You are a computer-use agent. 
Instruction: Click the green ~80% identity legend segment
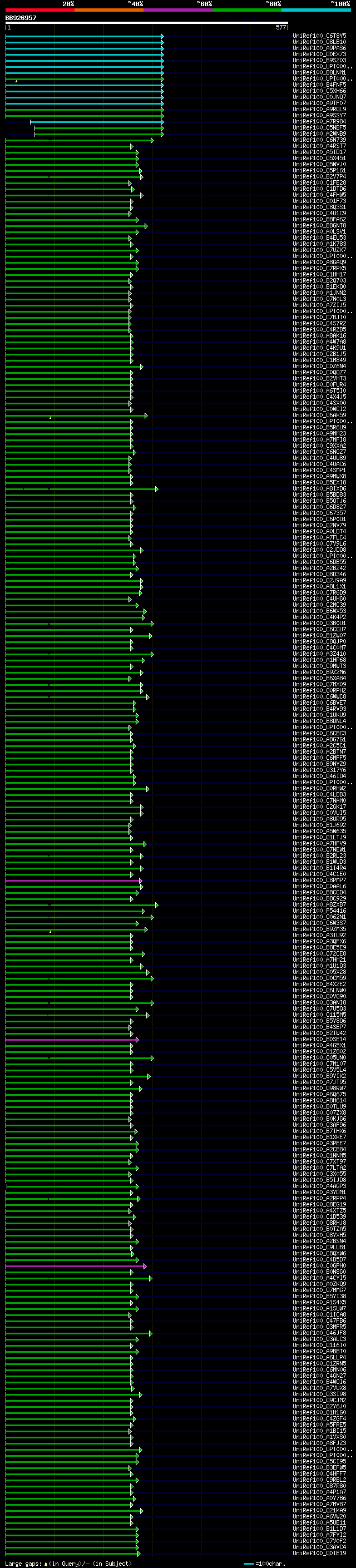click(x=247, y=11)
